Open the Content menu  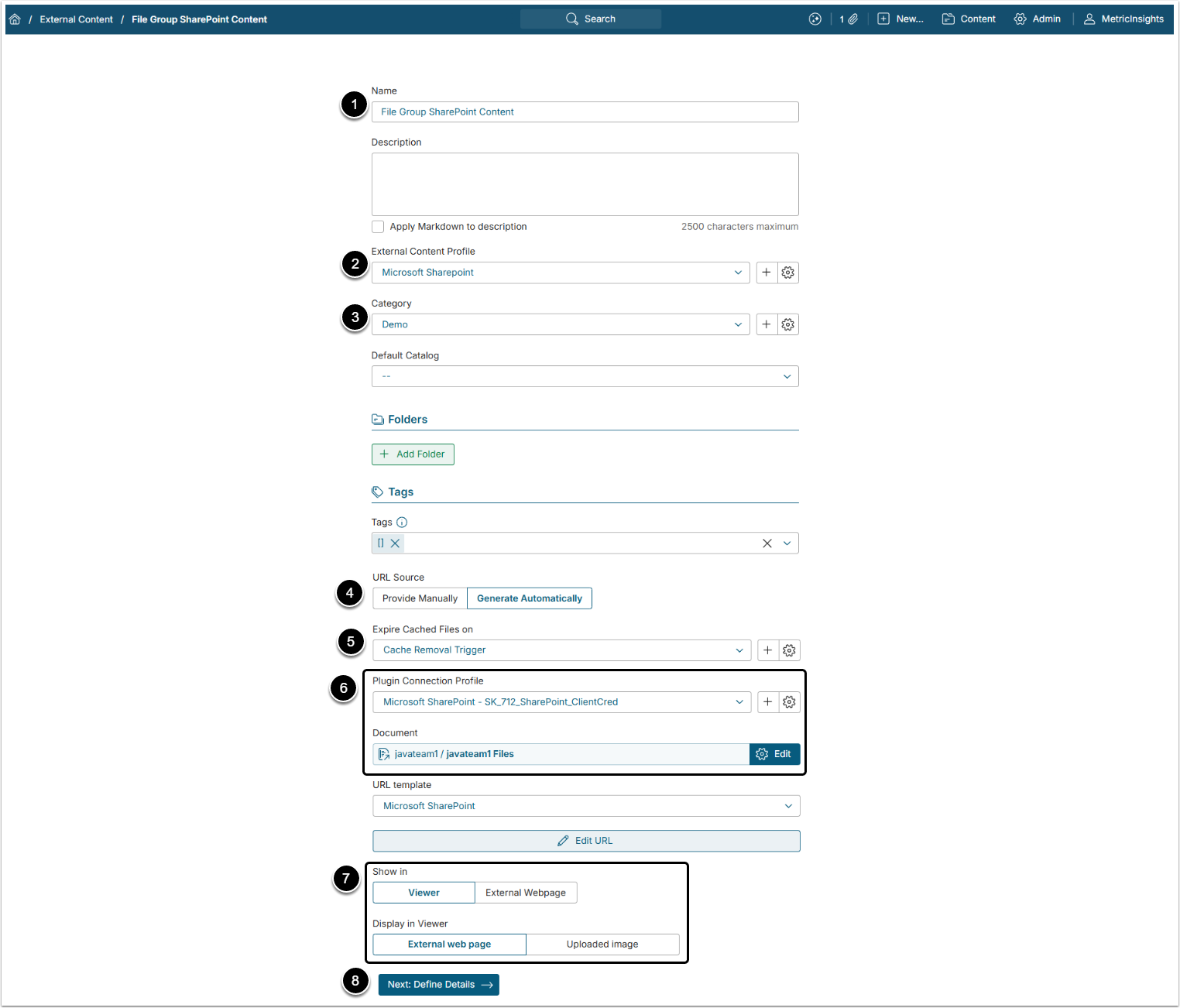pos(969,19)
